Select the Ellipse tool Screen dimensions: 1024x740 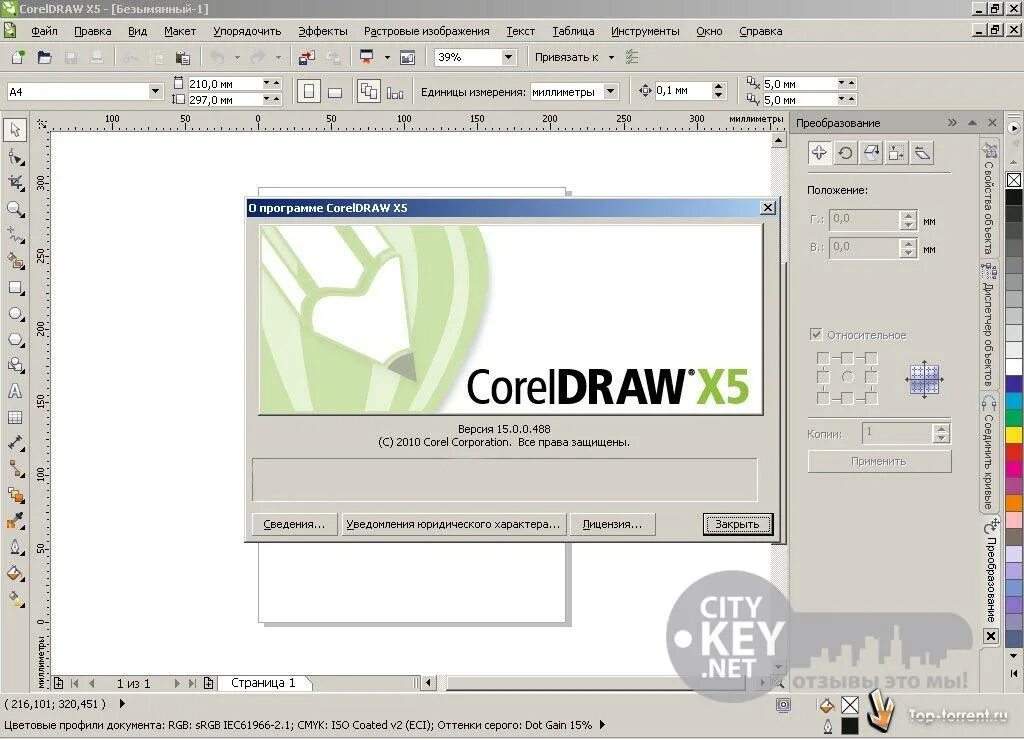(16, 314)
